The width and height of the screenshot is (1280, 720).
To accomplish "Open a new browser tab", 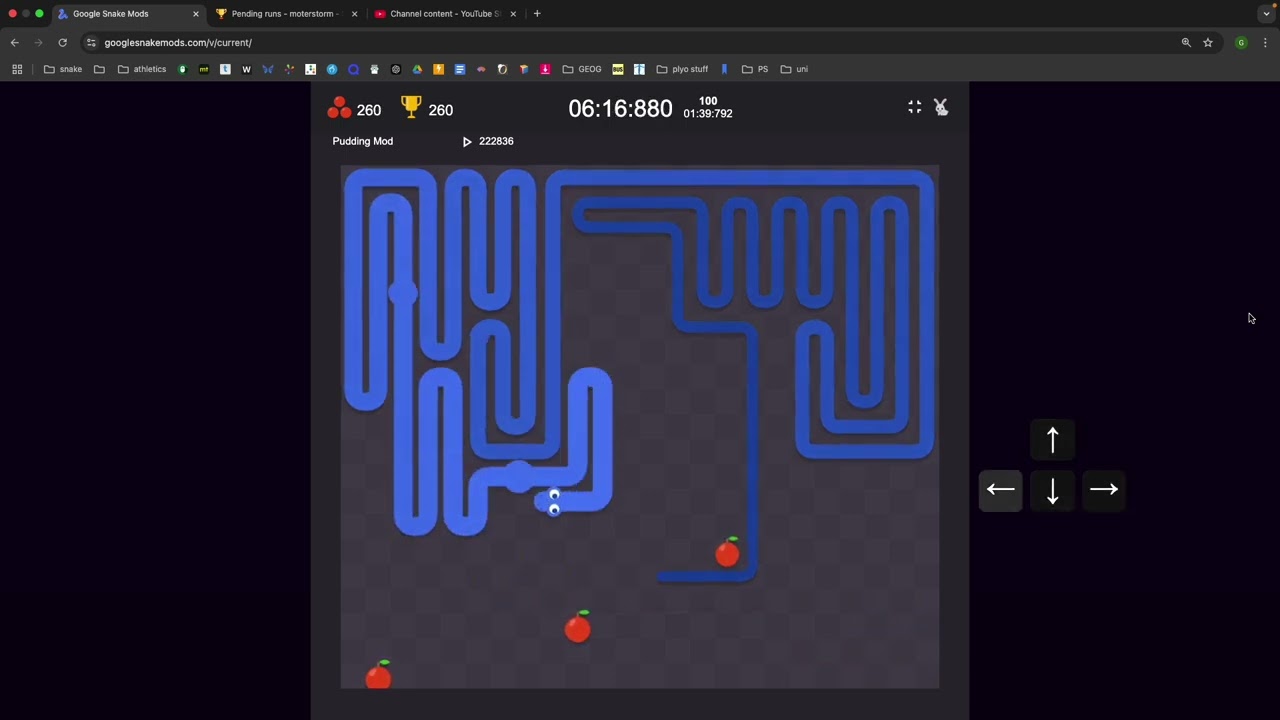I will click(x=537, y=14).
